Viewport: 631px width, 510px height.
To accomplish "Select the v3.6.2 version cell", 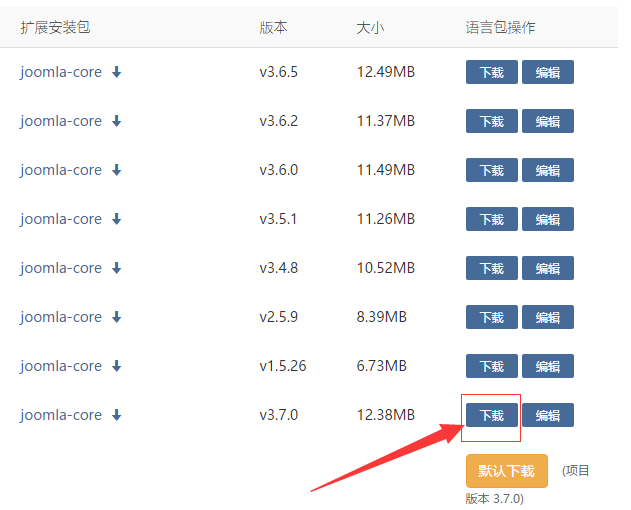I will coord(278,121).
